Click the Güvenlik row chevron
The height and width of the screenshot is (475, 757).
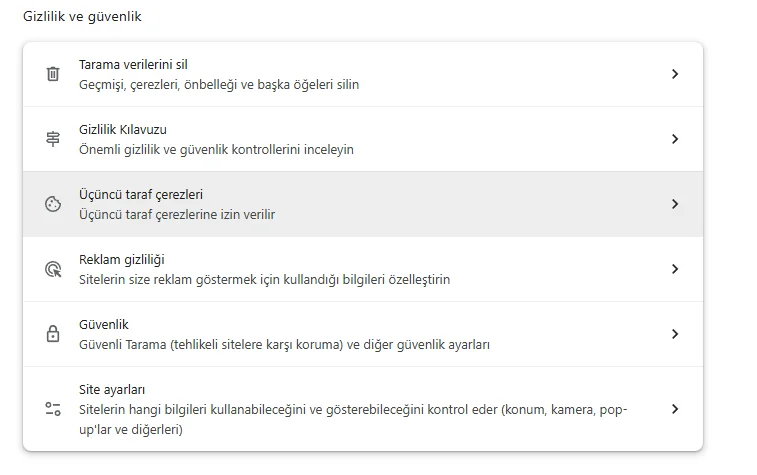(675, 334)
